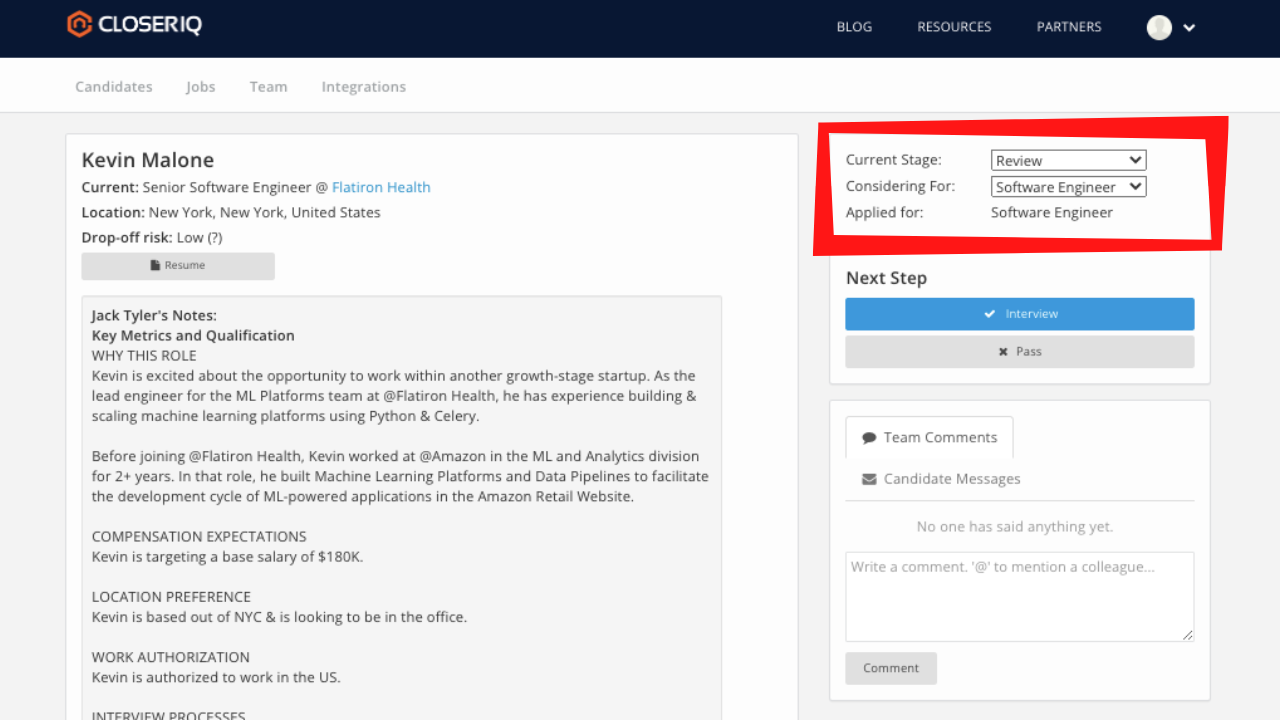Click the speech bubble icon by Team Comments

tap(869, 438)
